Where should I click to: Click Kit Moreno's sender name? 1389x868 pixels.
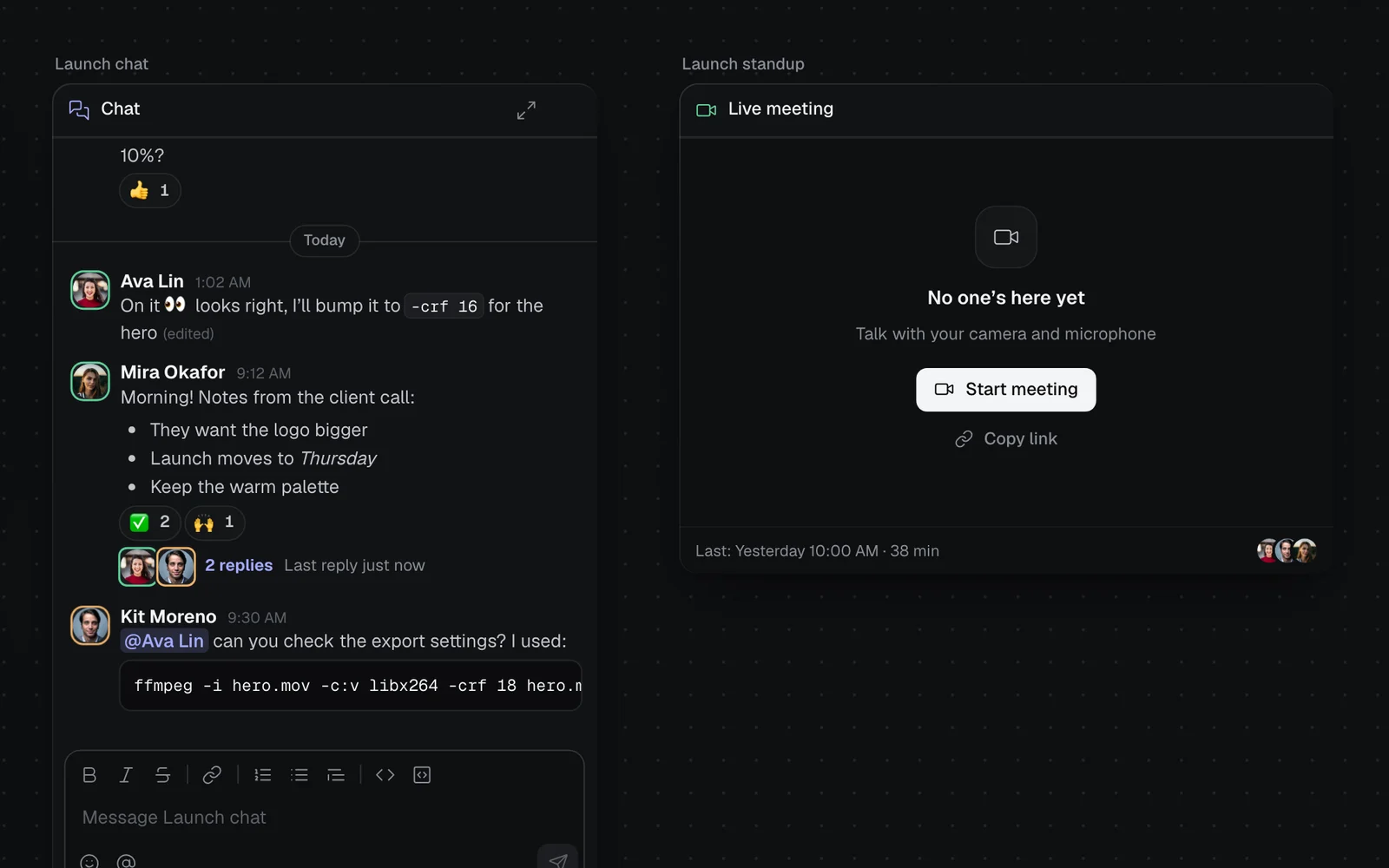[x=168, y=617]
